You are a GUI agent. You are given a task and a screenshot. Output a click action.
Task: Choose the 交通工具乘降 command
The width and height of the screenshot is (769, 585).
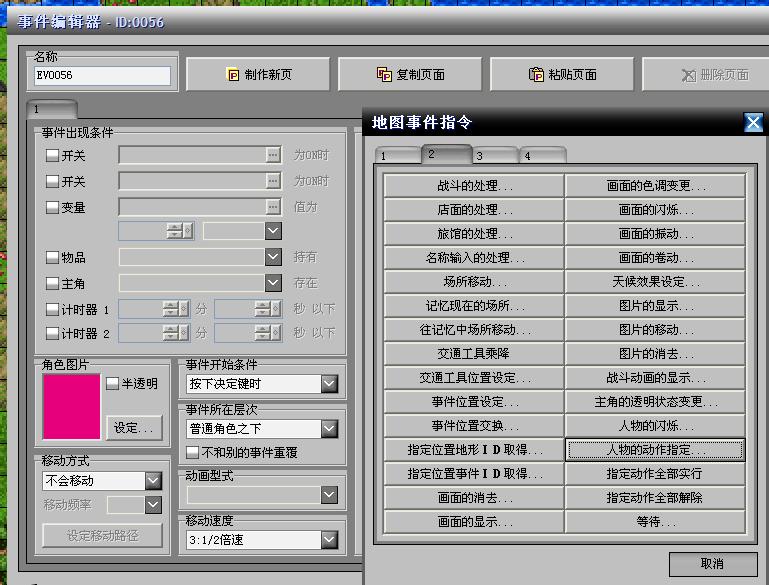pos(474,354)
